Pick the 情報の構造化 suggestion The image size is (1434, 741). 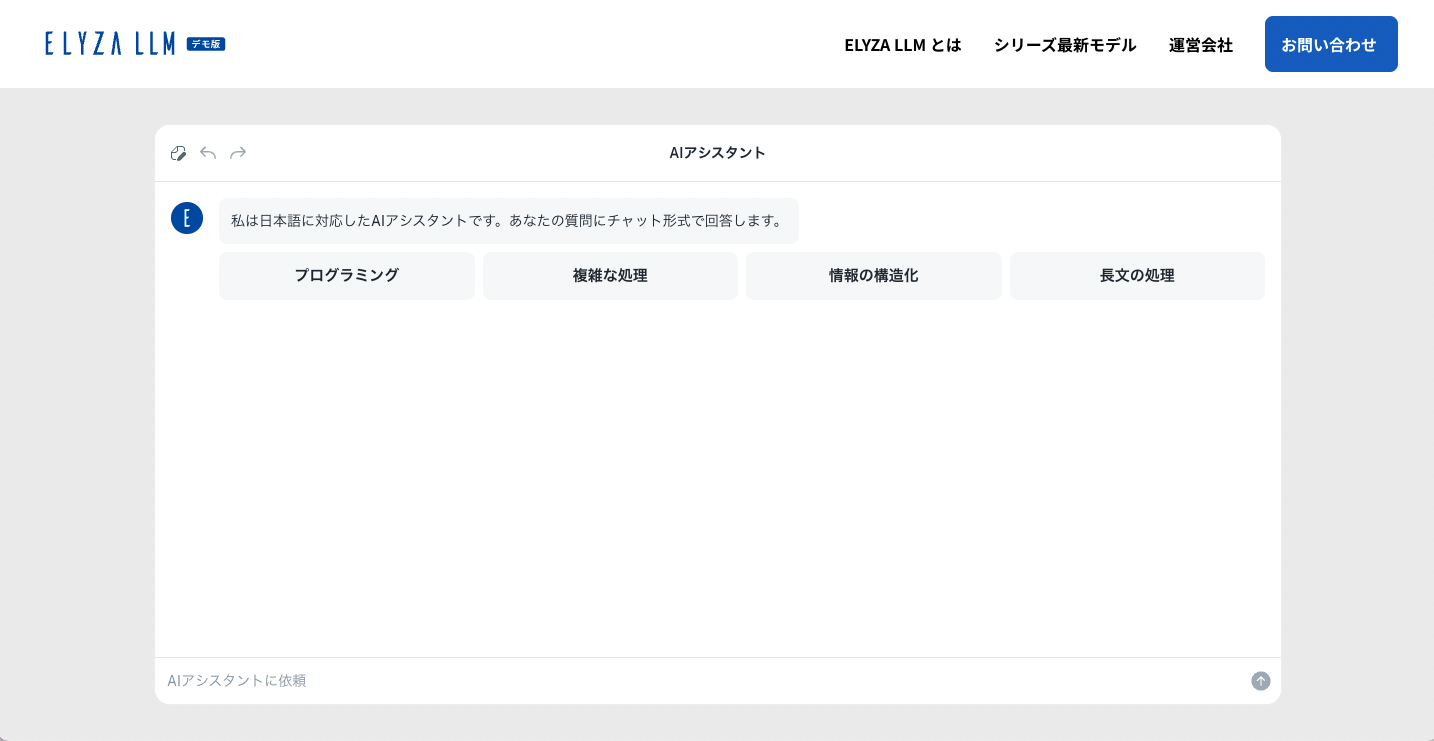[x=873, y=276]
